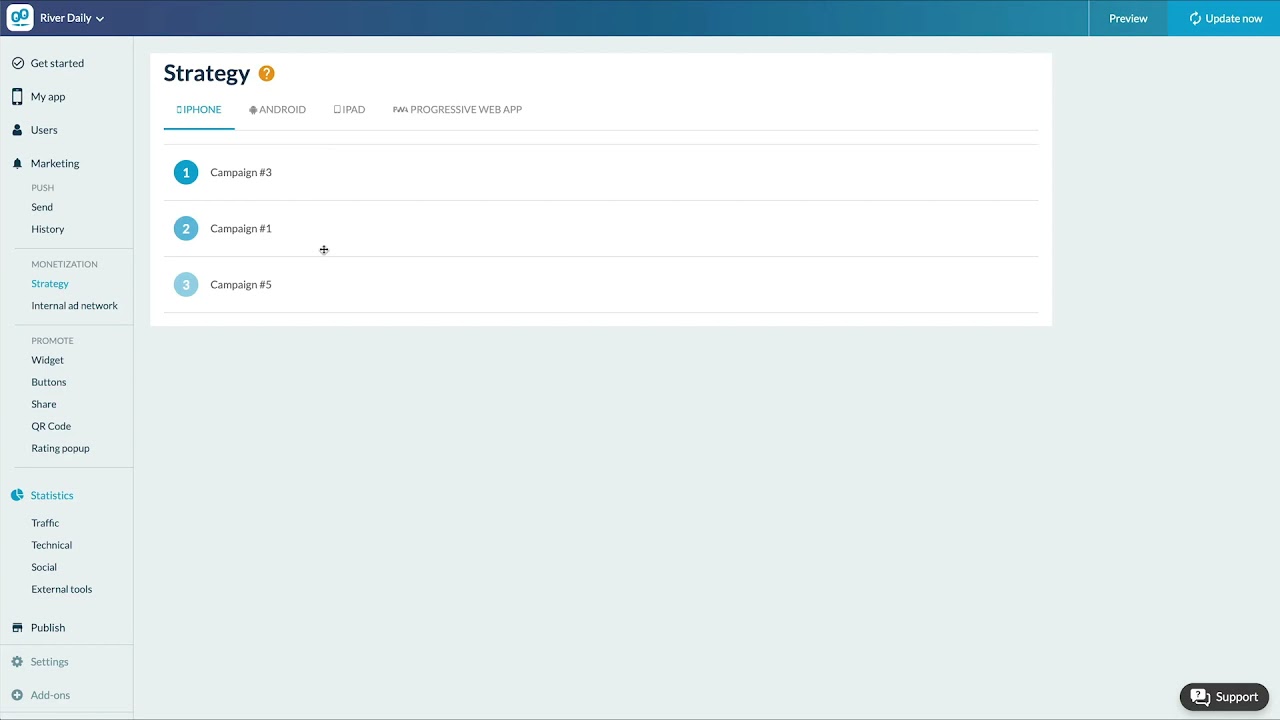
Task: Click the Support chat bubble icon
Action: point(1200,697)
